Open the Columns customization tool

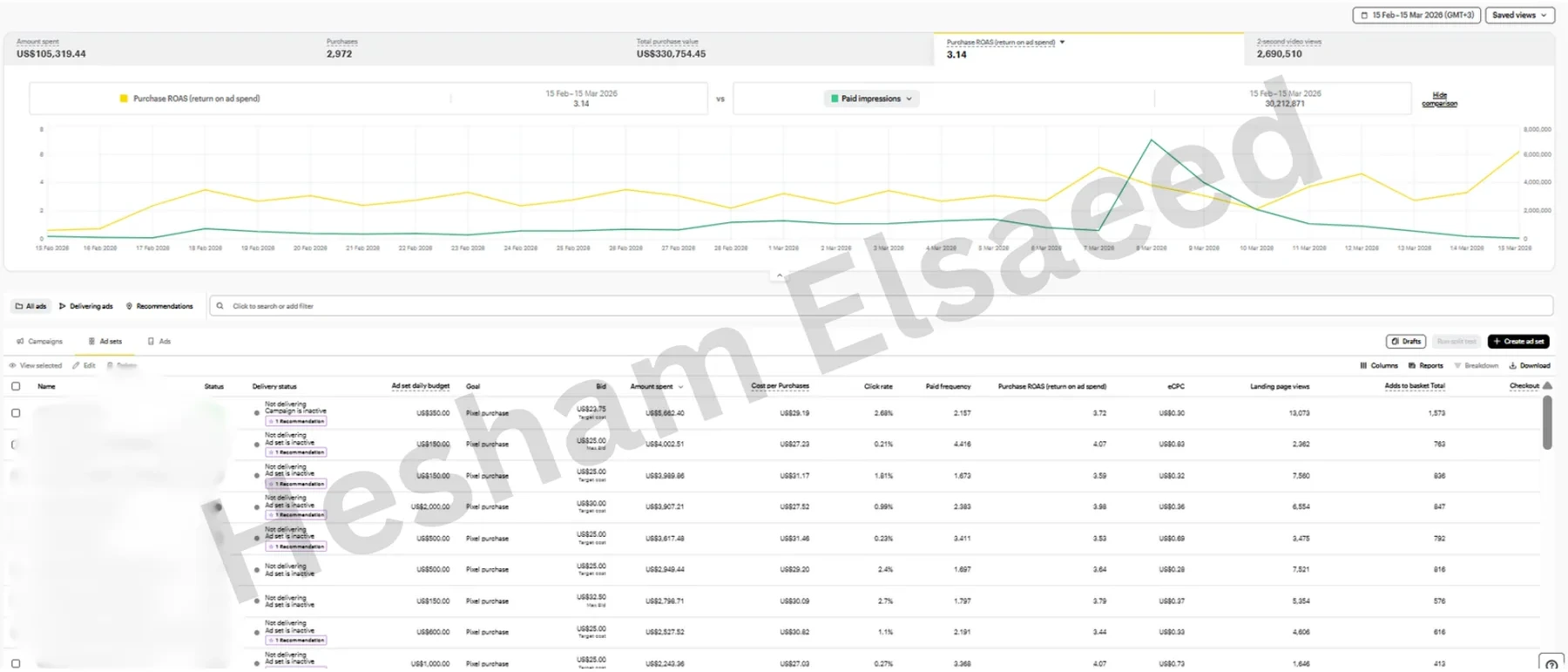1379,366
